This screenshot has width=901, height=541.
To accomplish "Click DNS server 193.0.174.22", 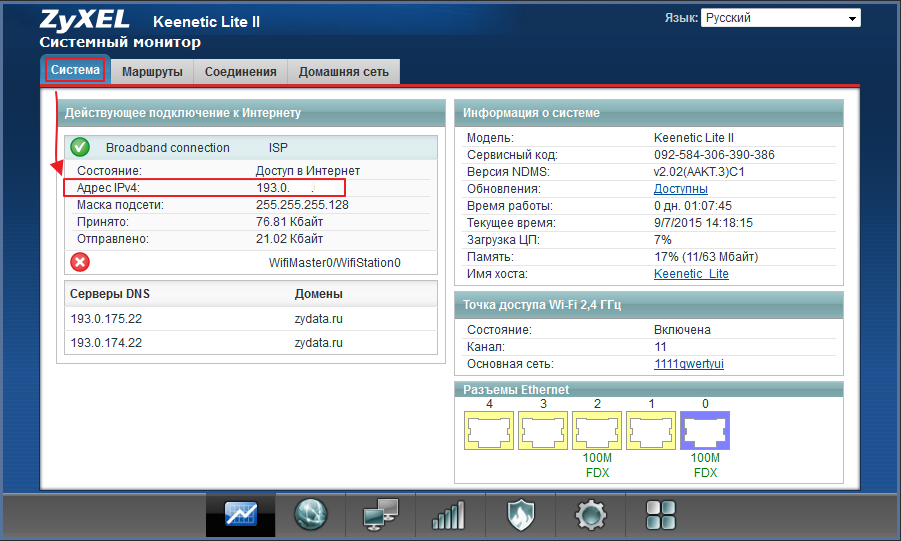I will click(106, 343).
